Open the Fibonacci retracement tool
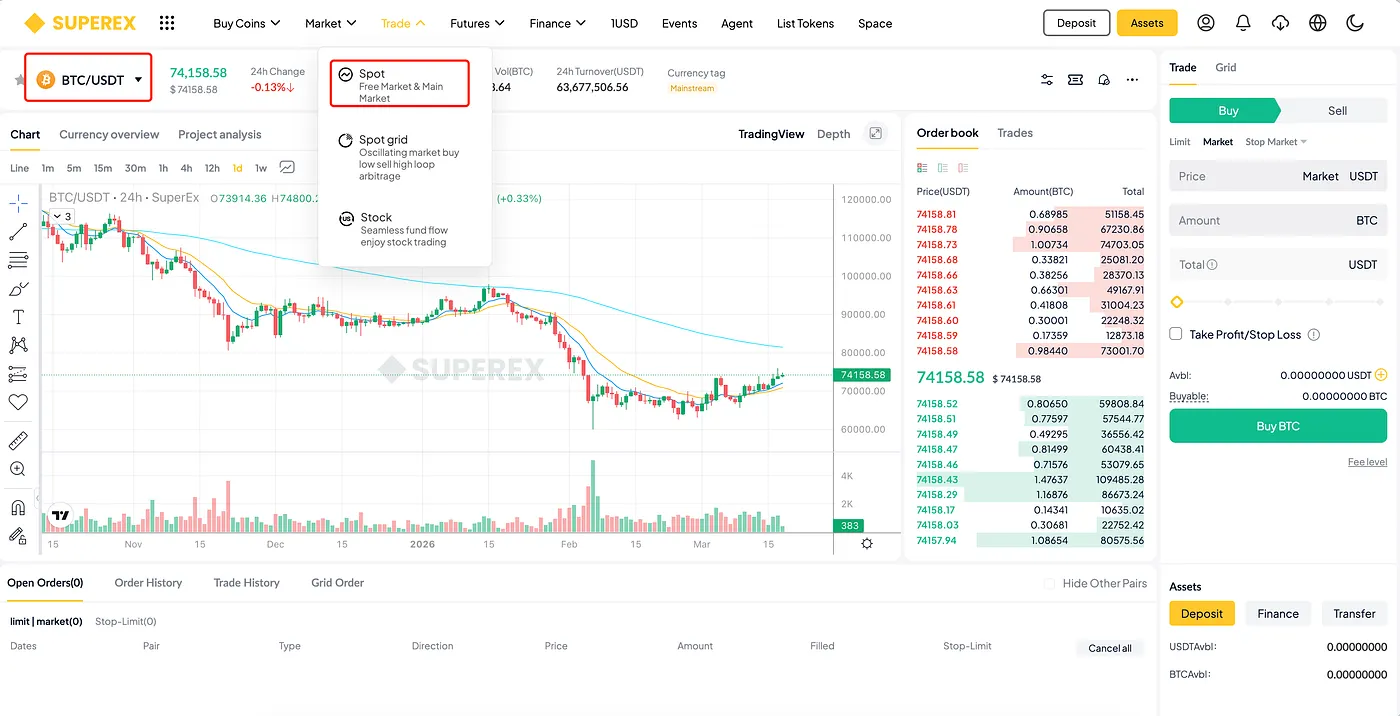This screenshot has height=716, width=1400. point(18,260)
